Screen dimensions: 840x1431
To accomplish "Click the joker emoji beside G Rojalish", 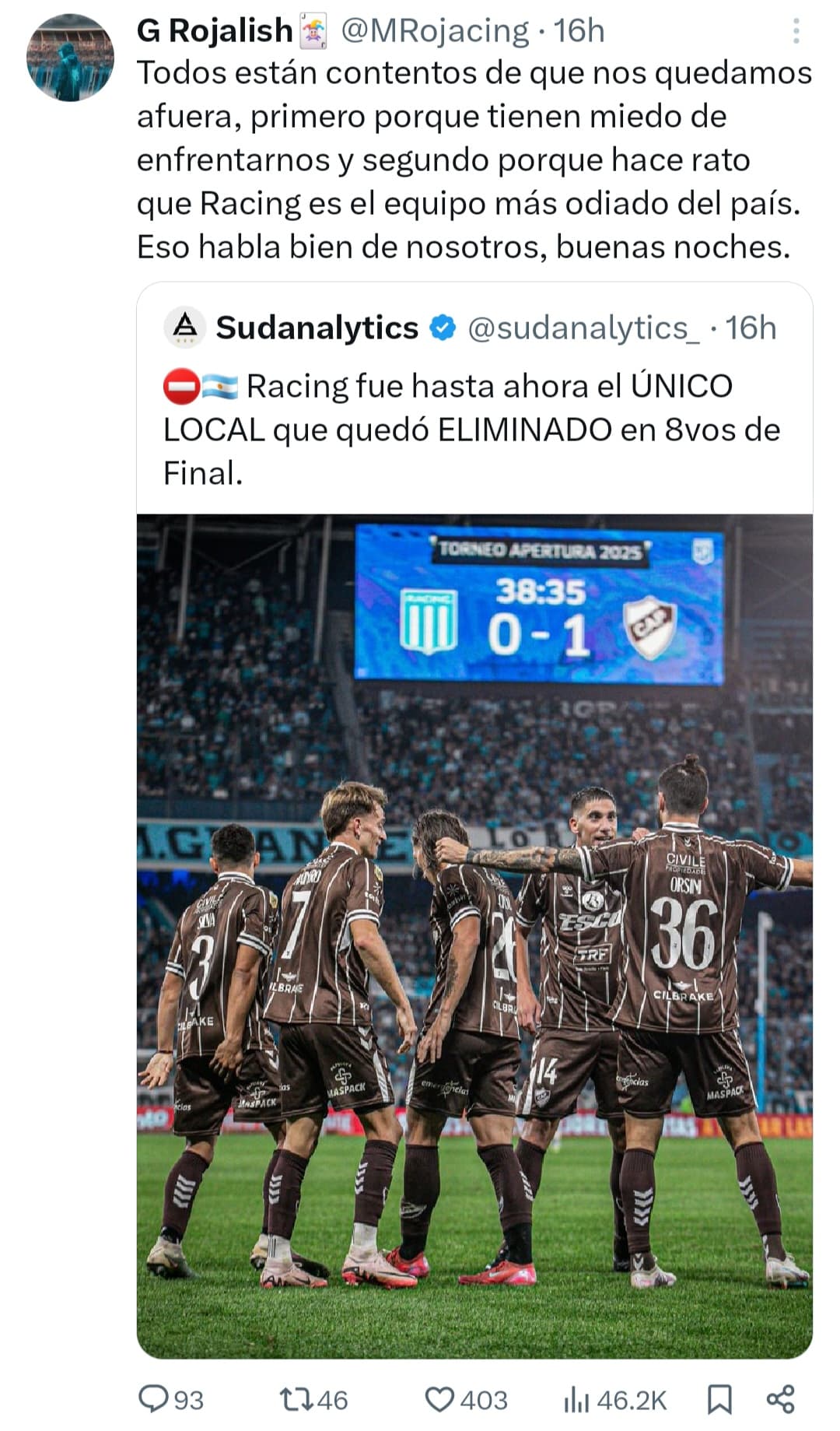I will 313,32.
